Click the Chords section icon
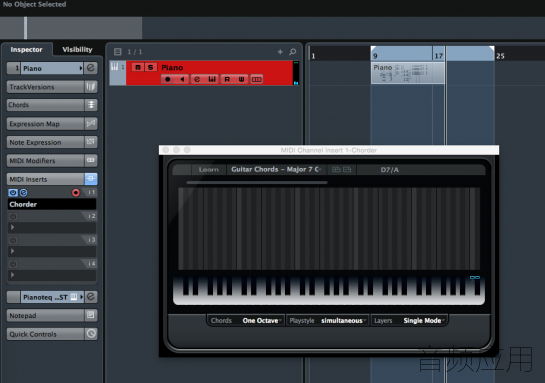This screenshot has width=545, height=383. tap(91, 105)
